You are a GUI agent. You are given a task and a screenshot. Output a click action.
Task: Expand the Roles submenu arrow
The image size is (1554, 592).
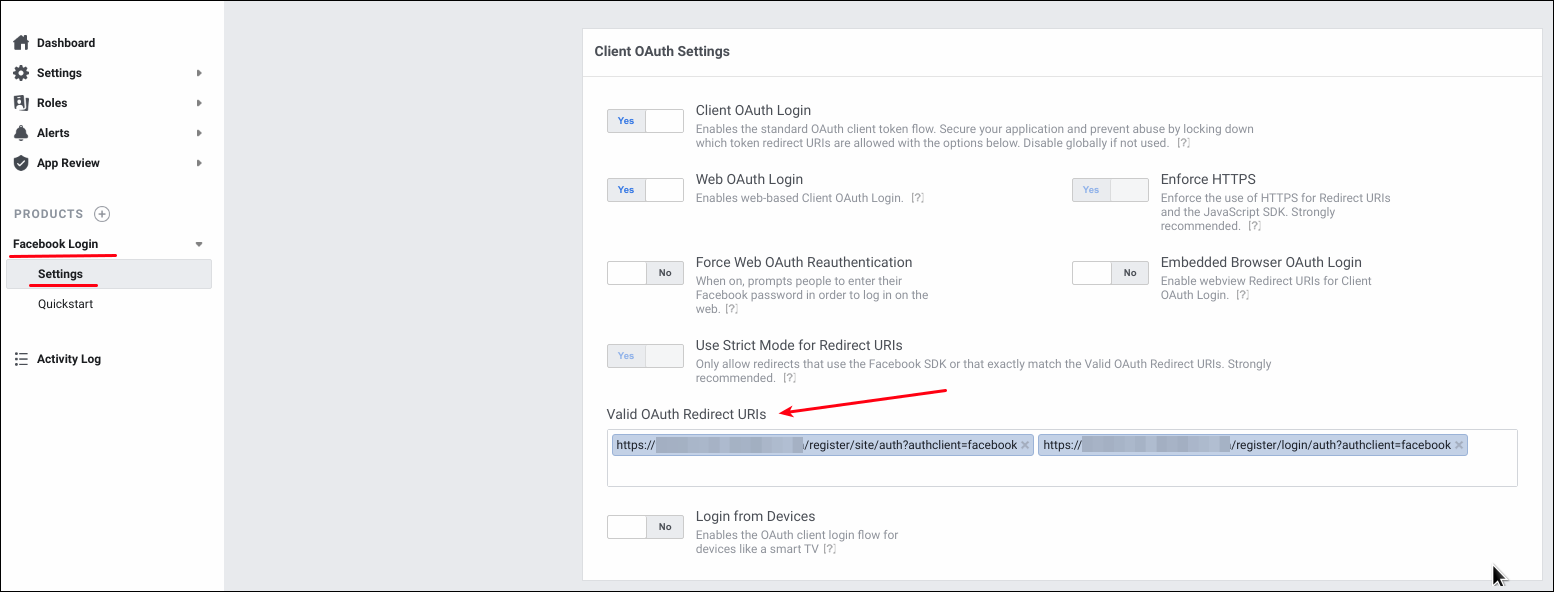[x=199, y=103]
